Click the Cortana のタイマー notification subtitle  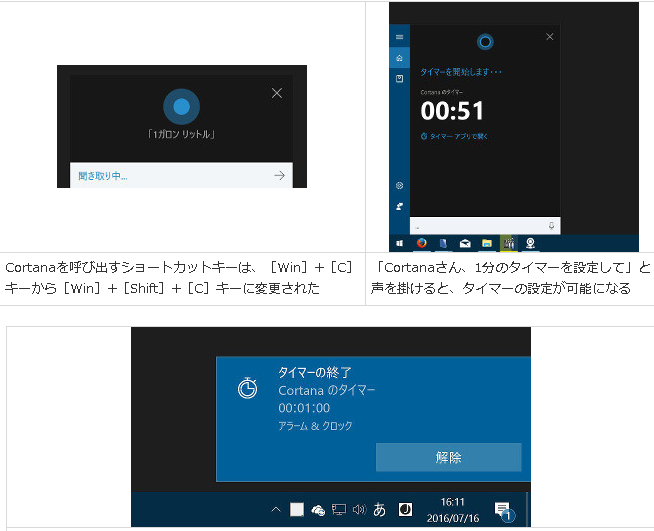pyautogui.click(x=327, y=390)
